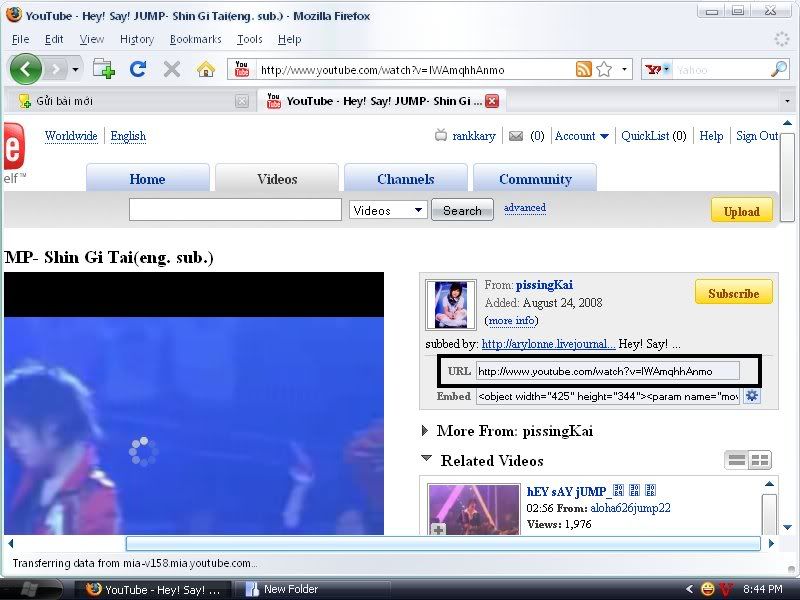Open the Yahoo search engine selector
800x600 pixels.
click(x=657, y=69)
